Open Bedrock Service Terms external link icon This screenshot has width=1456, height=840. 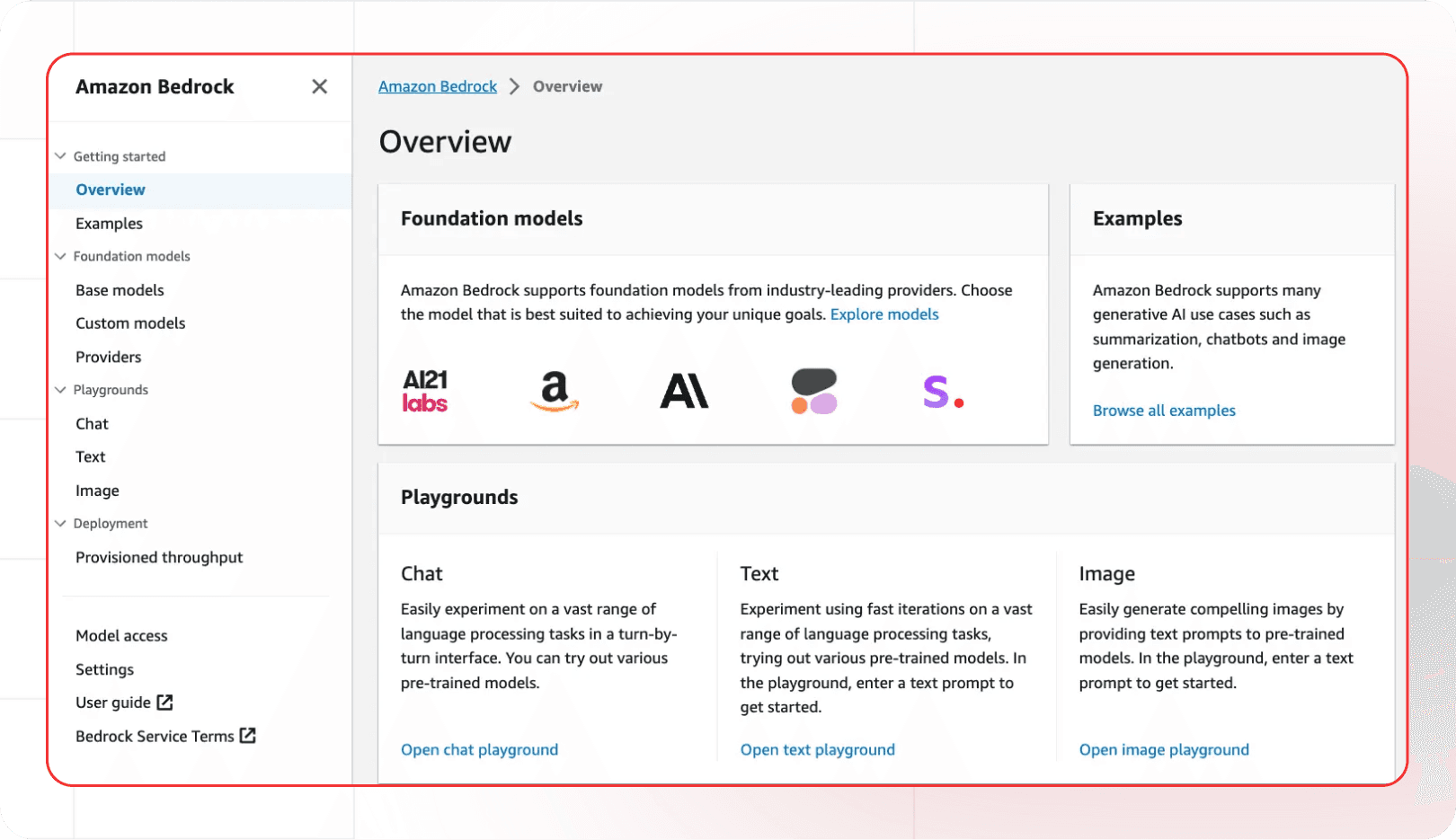248,736
